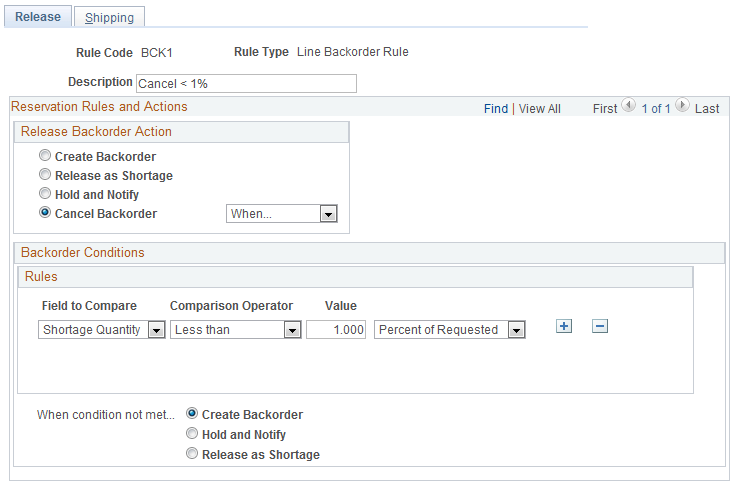Add a new rule row with plus icon
The height and width of the screenshot is (490, 739).
pos(564,326)
